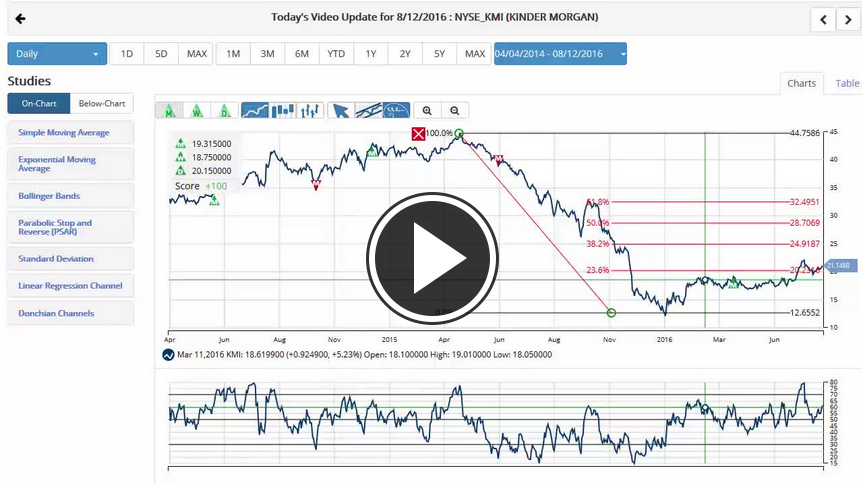Set chart range to 1M

233,54
